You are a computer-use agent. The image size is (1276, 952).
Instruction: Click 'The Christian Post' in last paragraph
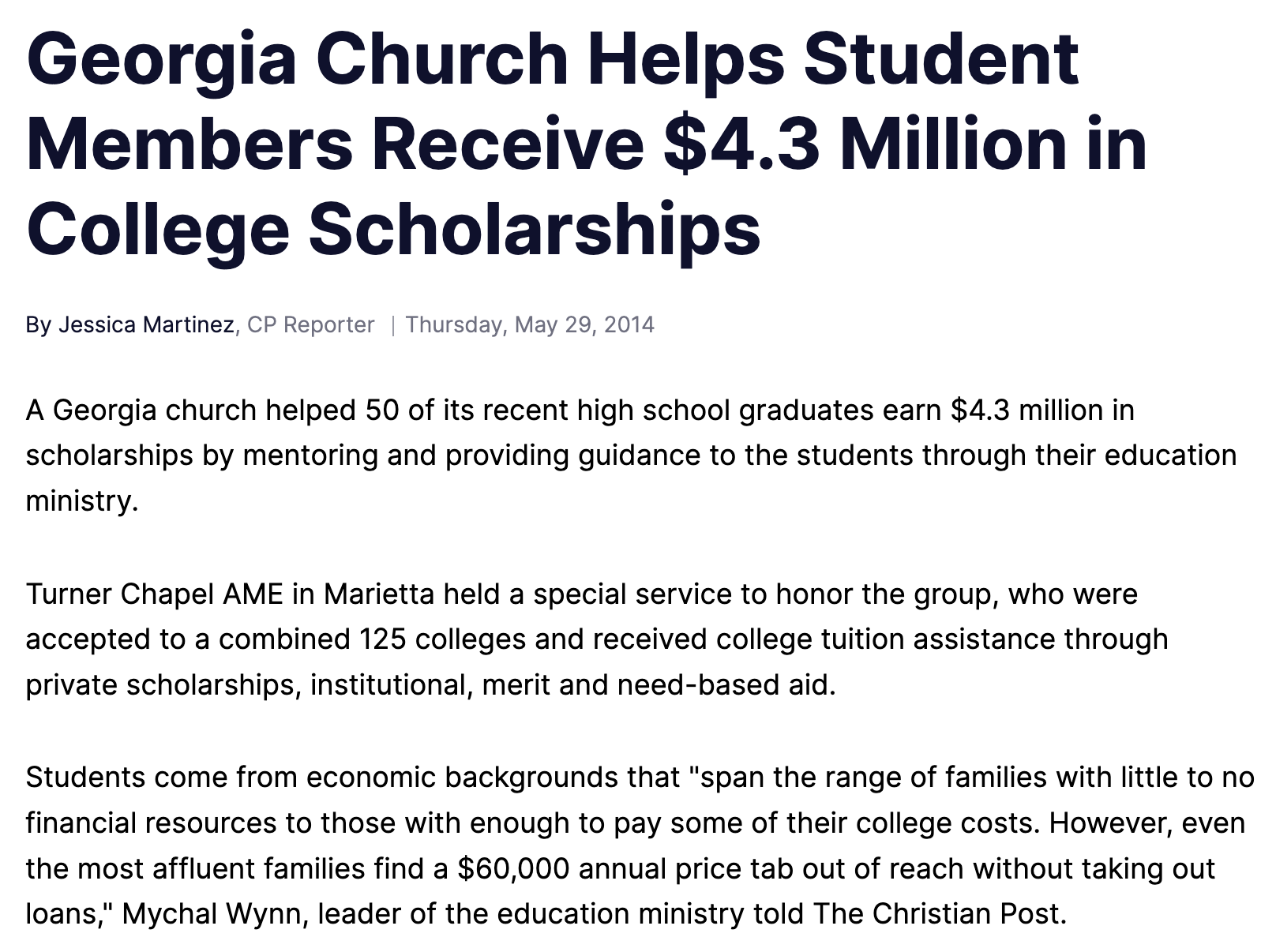(x=938, y=913)
